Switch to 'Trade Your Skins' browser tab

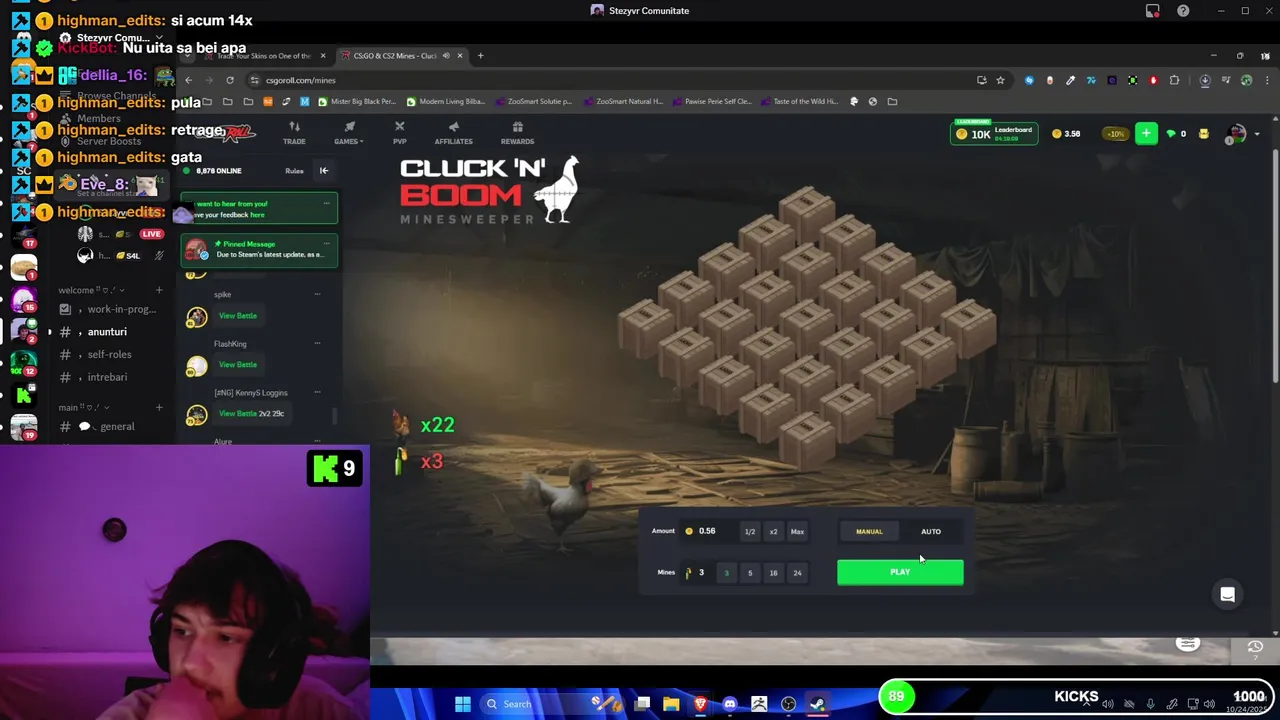(x=260, y=56)
